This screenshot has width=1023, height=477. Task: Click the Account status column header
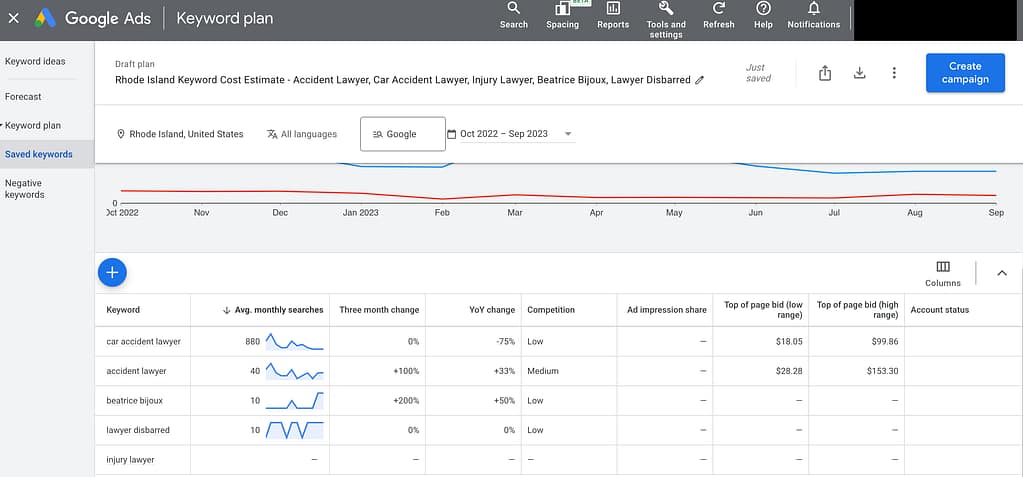[x=939, y=310]
